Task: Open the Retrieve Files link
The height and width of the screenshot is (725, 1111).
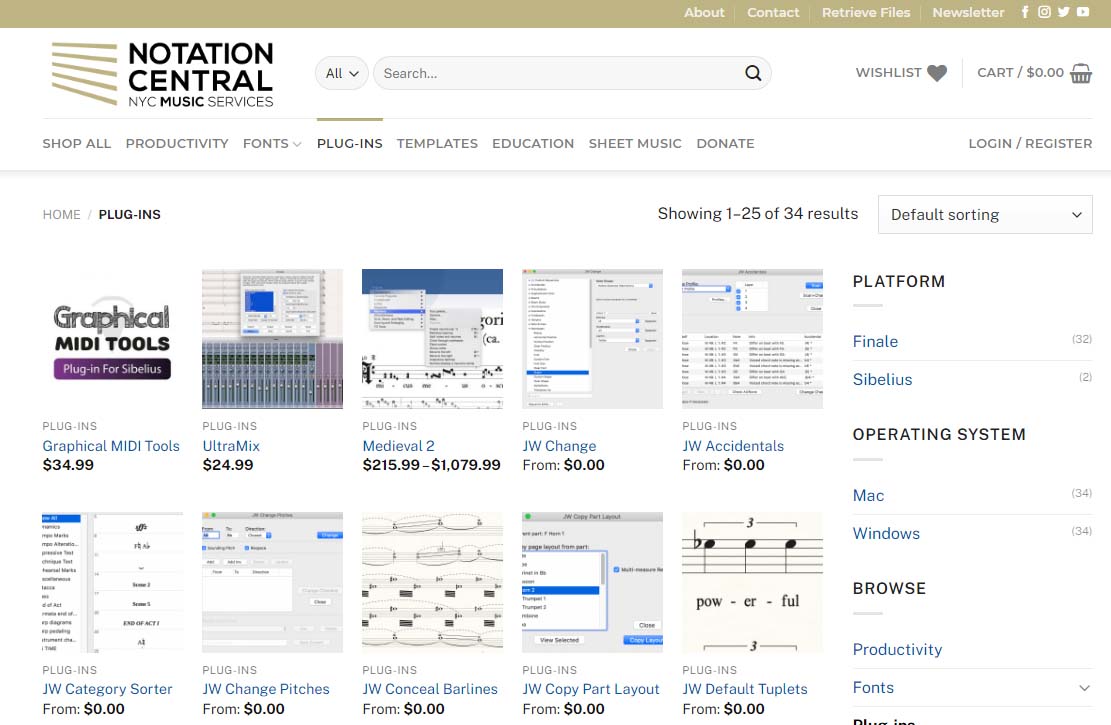Action: [866, 12]
